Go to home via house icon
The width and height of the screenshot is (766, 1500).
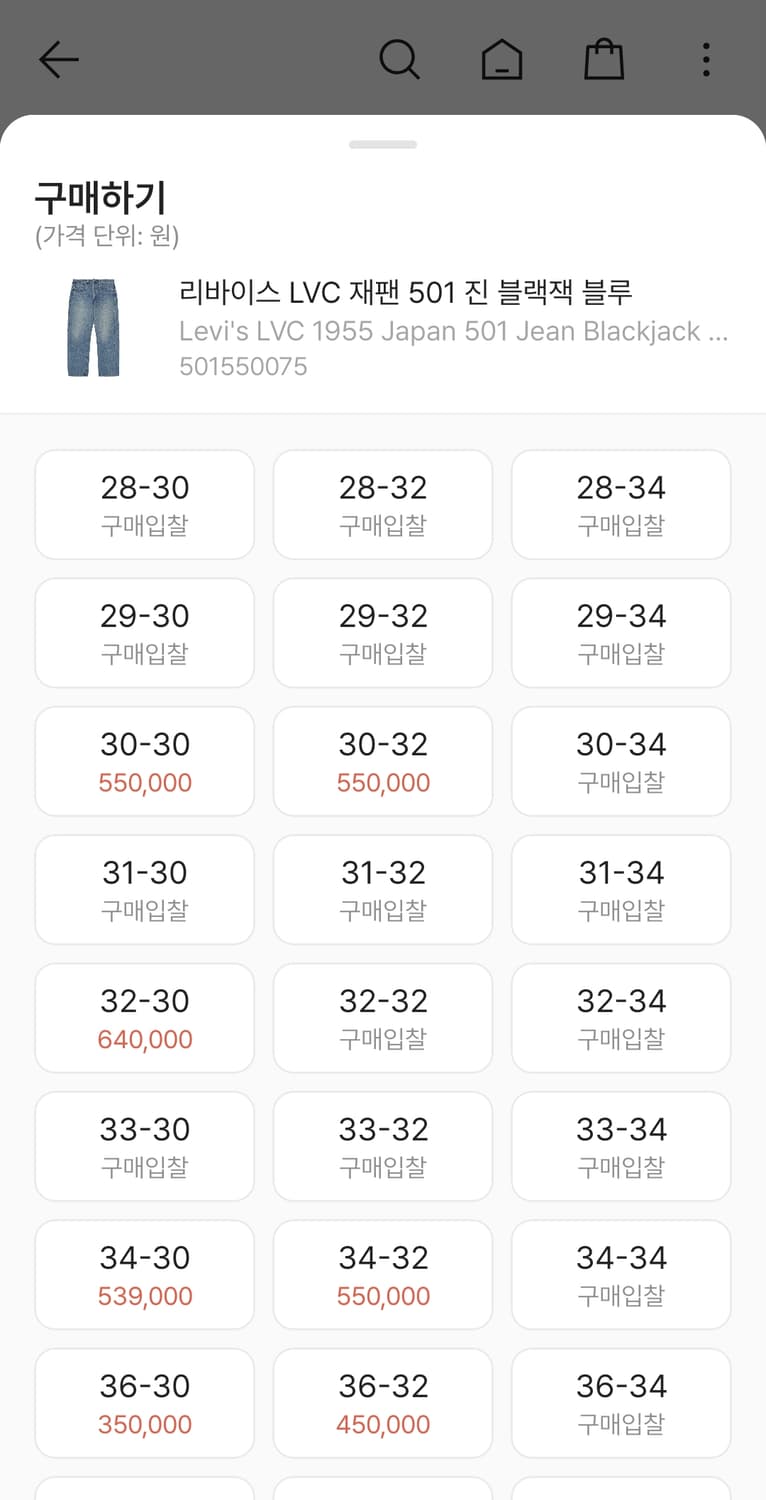pos(502,60)
